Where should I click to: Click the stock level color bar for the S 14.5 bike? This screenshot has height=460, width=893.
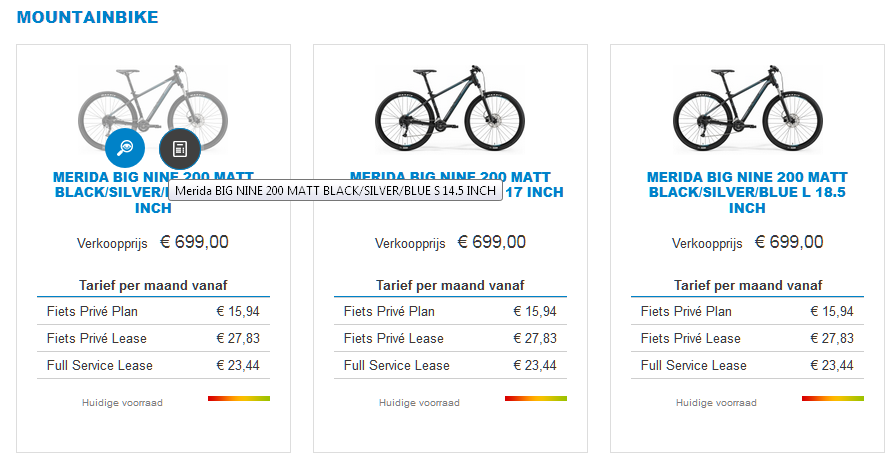coord(239,399)
